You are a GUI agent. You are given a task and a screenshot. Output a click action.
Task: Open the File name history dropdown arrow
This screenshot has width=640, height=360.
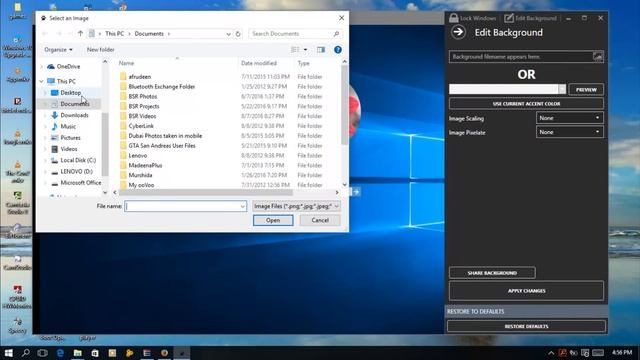pos(242,207)
